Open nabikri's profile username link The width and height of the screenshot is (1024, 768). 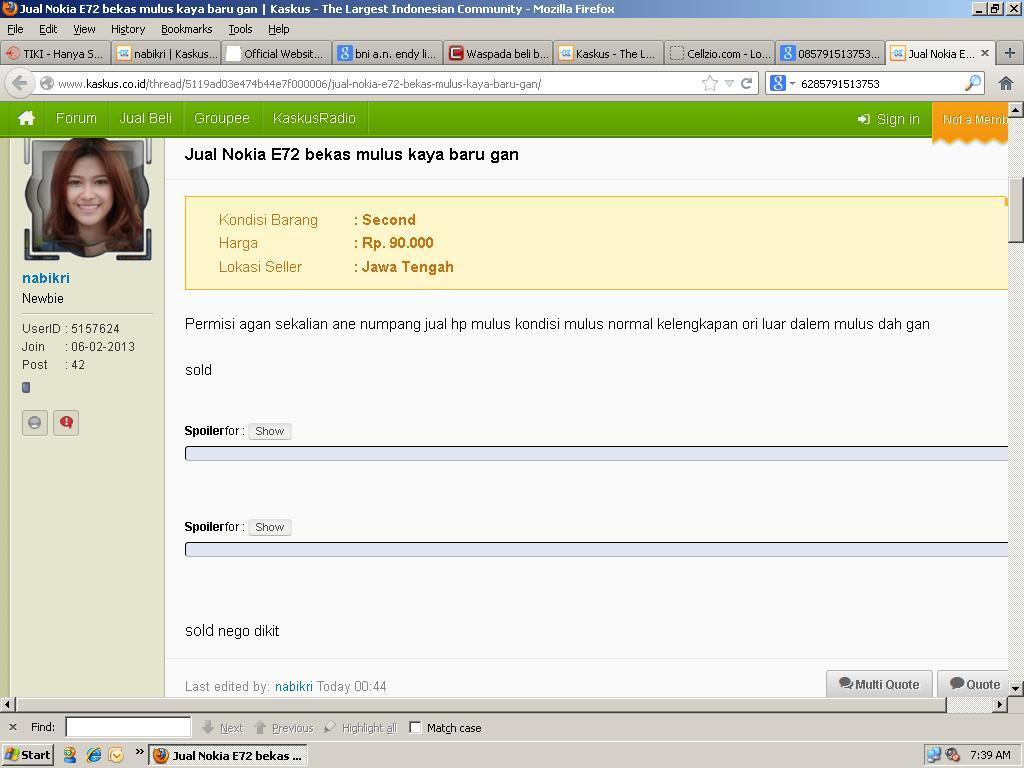tap(46, 278)
